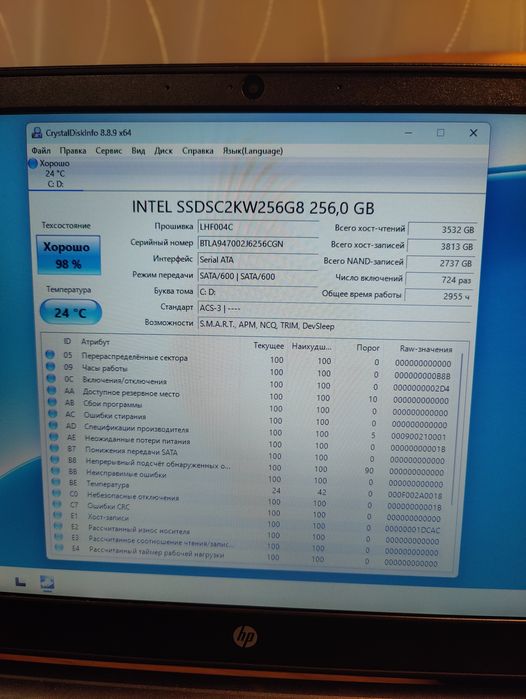Click status icon of Хост-записи row
Image resolution: width=526 pixels, height=699 pixels.
click(57, 515)
